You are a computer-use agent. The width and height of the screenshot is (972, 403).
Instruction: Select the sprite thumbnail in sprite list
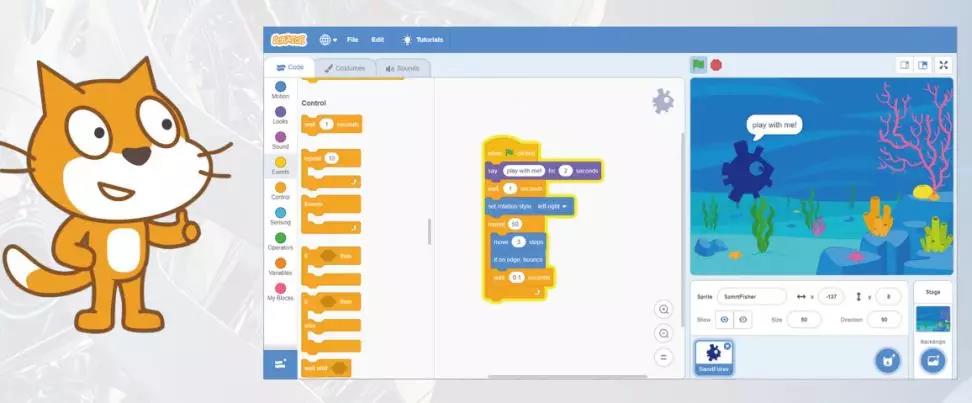714,358
